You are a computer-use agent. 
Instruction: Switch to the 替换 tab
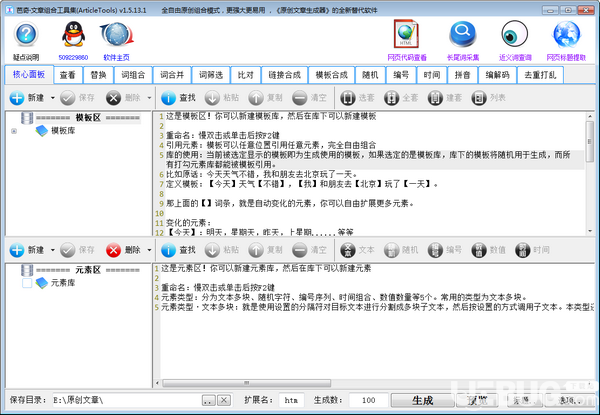point(98,75)
